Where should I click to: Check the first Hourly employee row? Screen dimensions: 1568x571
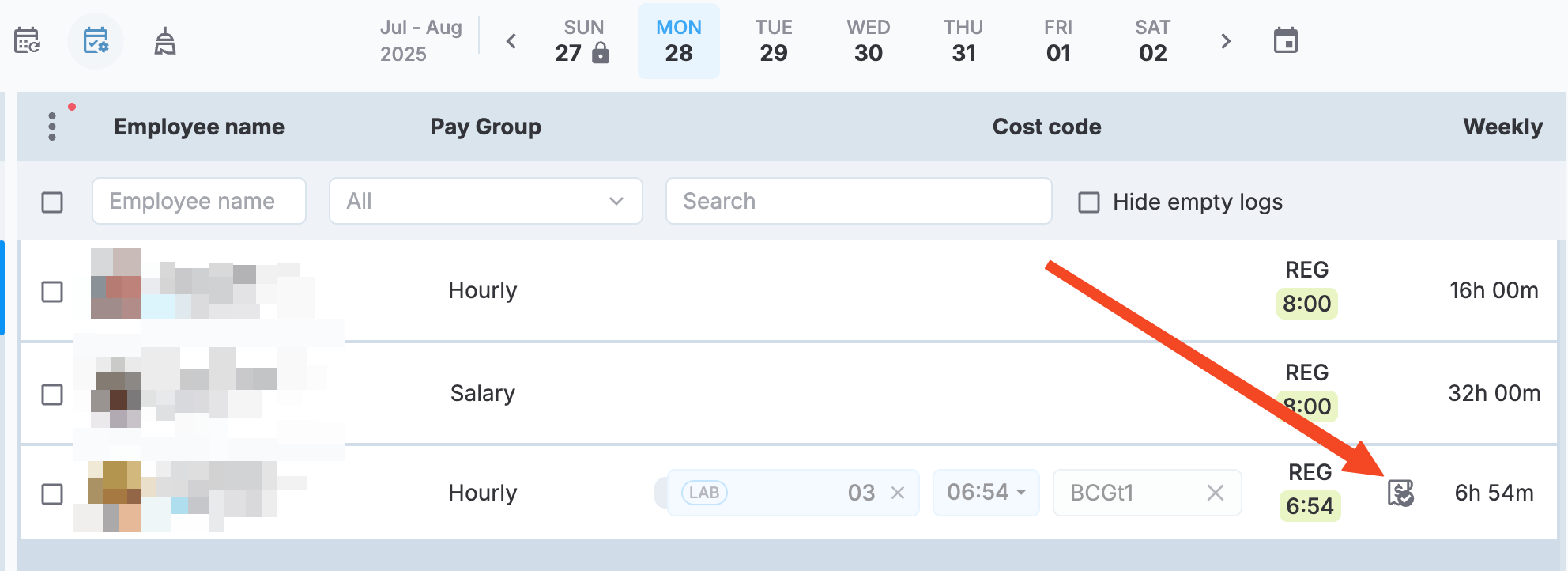pos(52,292)
